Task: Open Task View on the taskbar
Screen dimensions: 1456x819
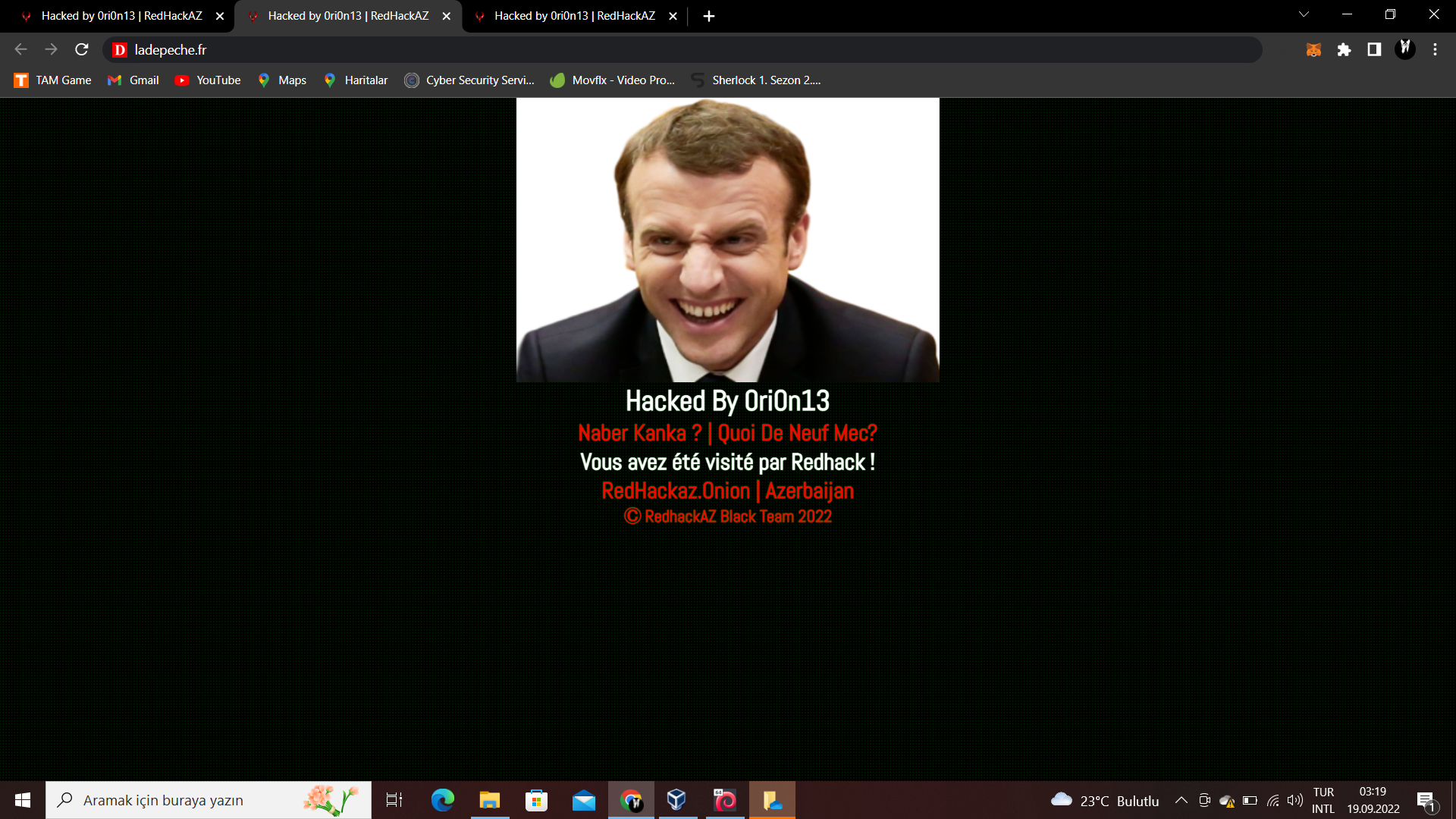Action: click(394, 800)
